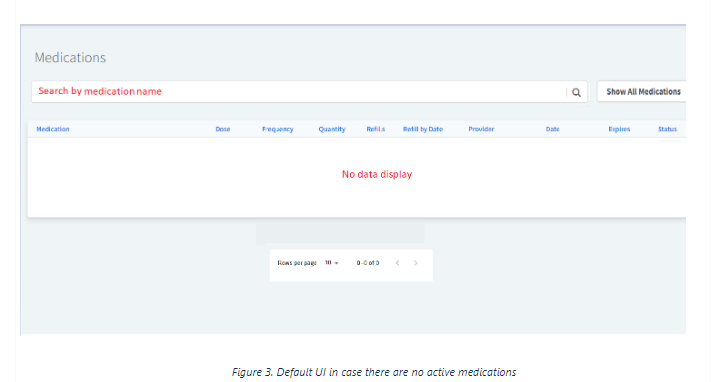Sort by the Frequency column header
716x382 pixels.
(x=278, y=129)
